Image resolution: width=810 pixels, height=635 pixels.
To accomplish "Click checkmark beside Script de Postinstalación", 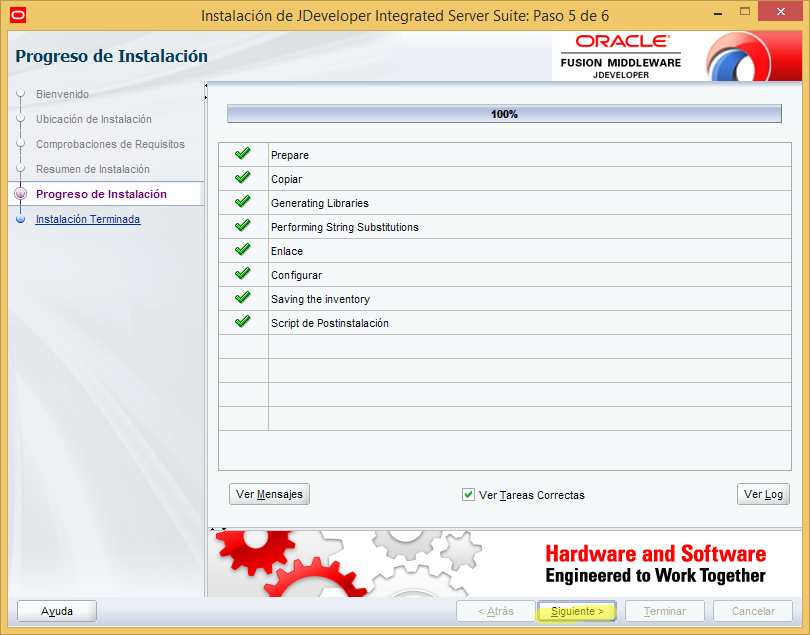I will (243, 323).
